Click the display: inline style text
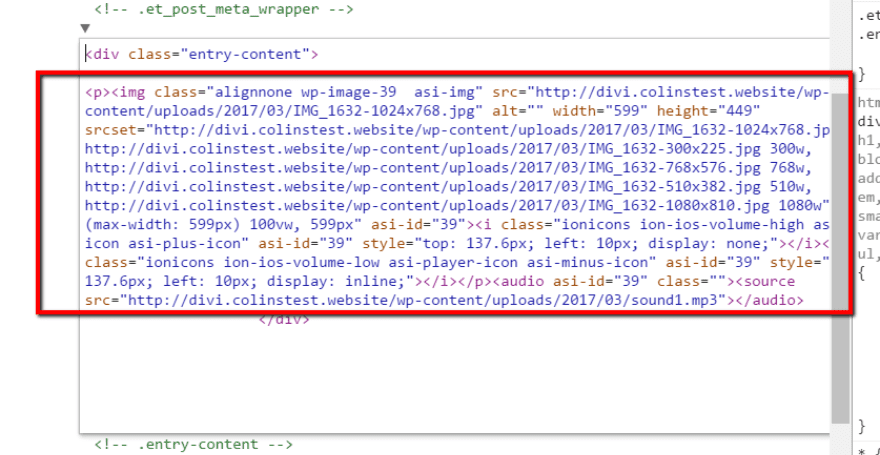Viewport: 880px width, 455px height. click(x=337, y=281)
